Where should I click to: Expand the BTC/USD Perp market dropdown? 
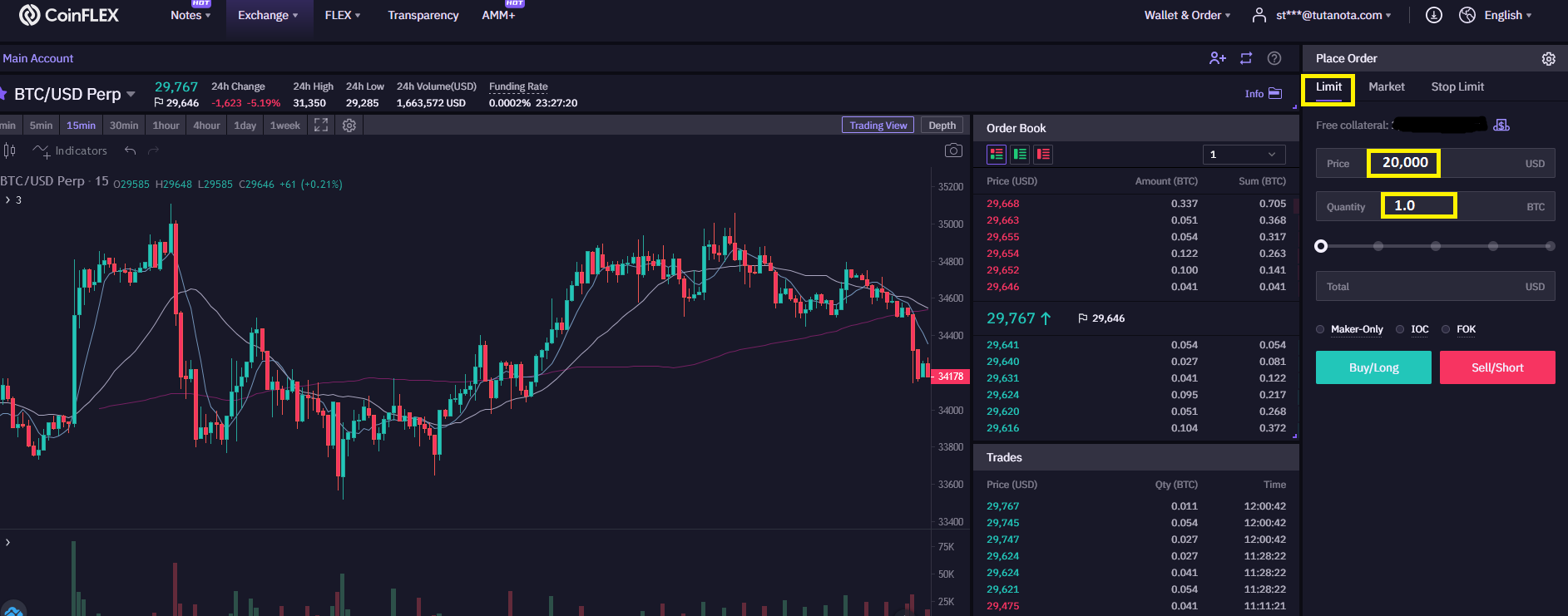tap(131, 94)
